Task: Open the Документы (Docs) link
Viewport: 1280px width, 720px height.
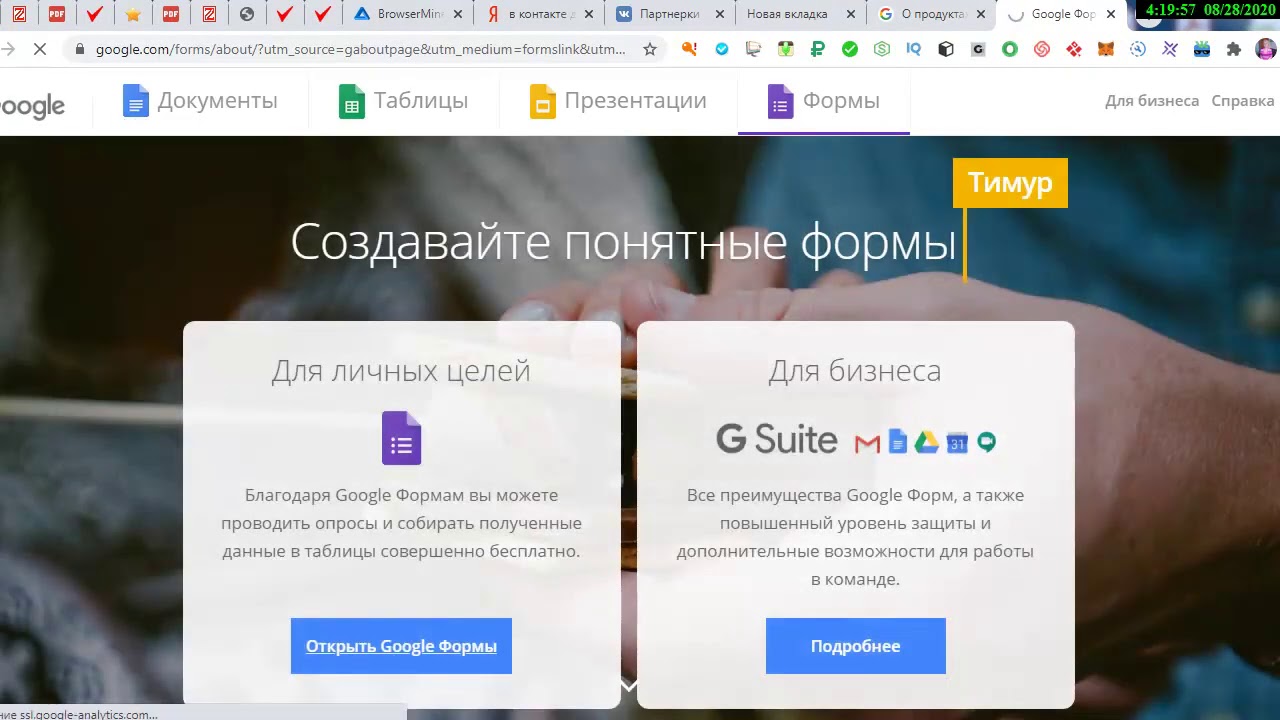Action: 200,101
